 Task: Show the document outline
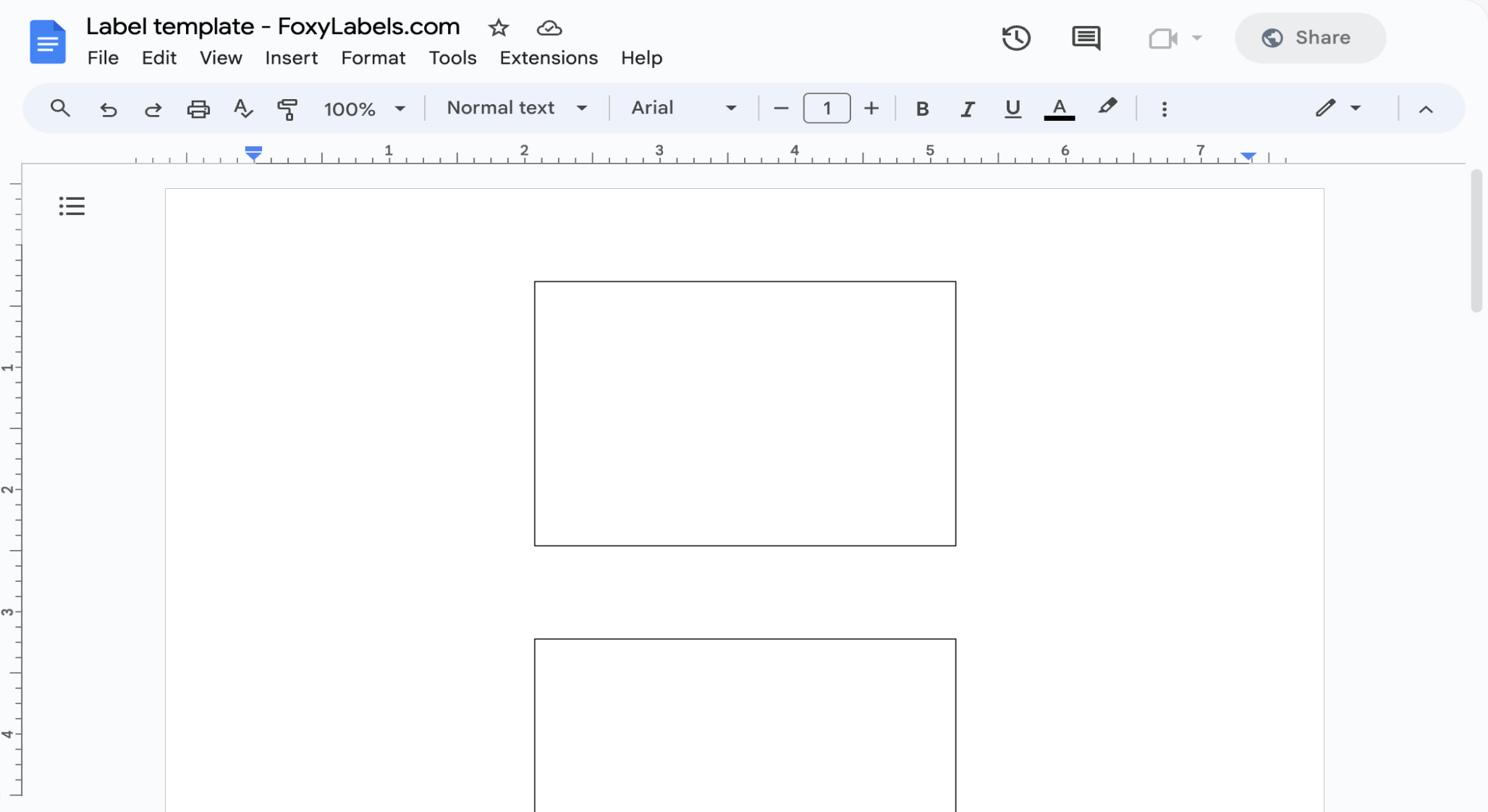[72, 206]
